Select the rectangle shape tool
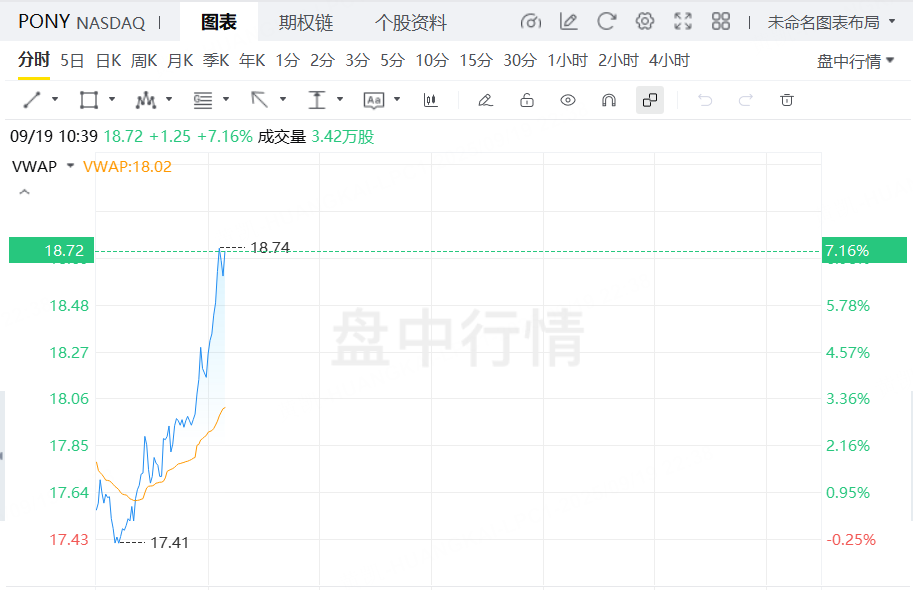The width and height of the screenshot is (913, 590). 89,100
